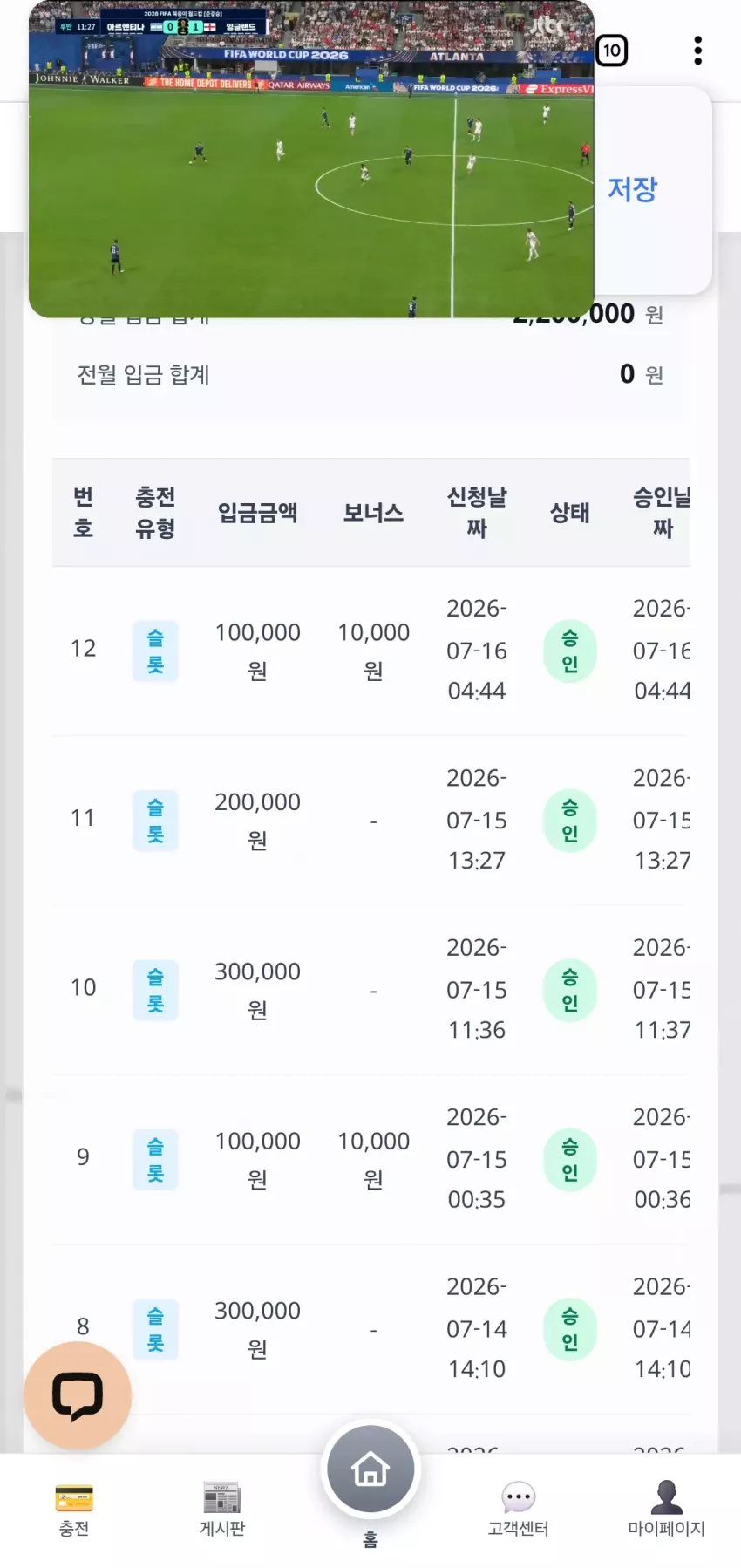Click the 저장 save button

pos(633,189)
